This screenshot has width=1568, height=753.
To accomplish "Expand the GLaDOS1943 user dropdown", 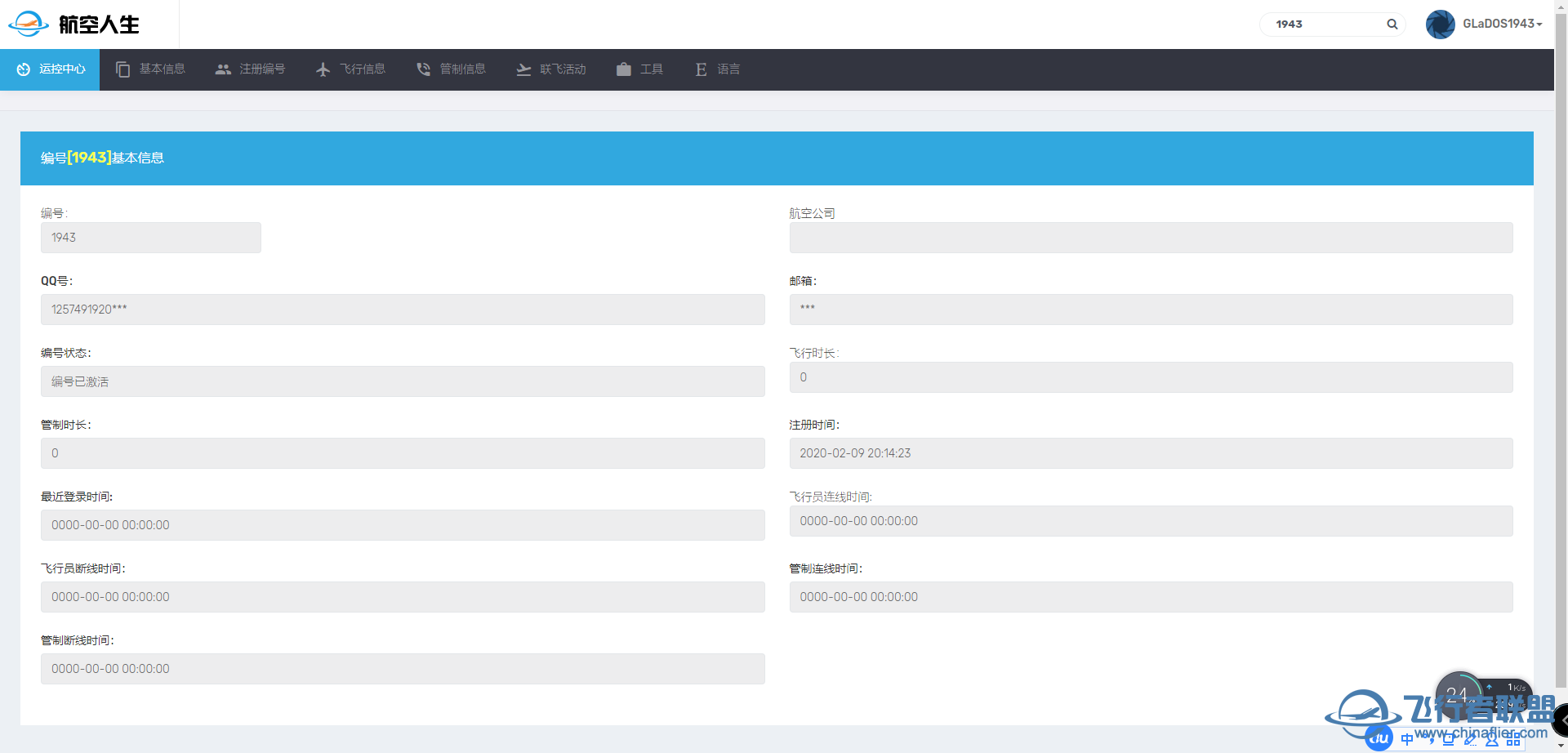I will pyautogui.click(x=1502, y=24).
